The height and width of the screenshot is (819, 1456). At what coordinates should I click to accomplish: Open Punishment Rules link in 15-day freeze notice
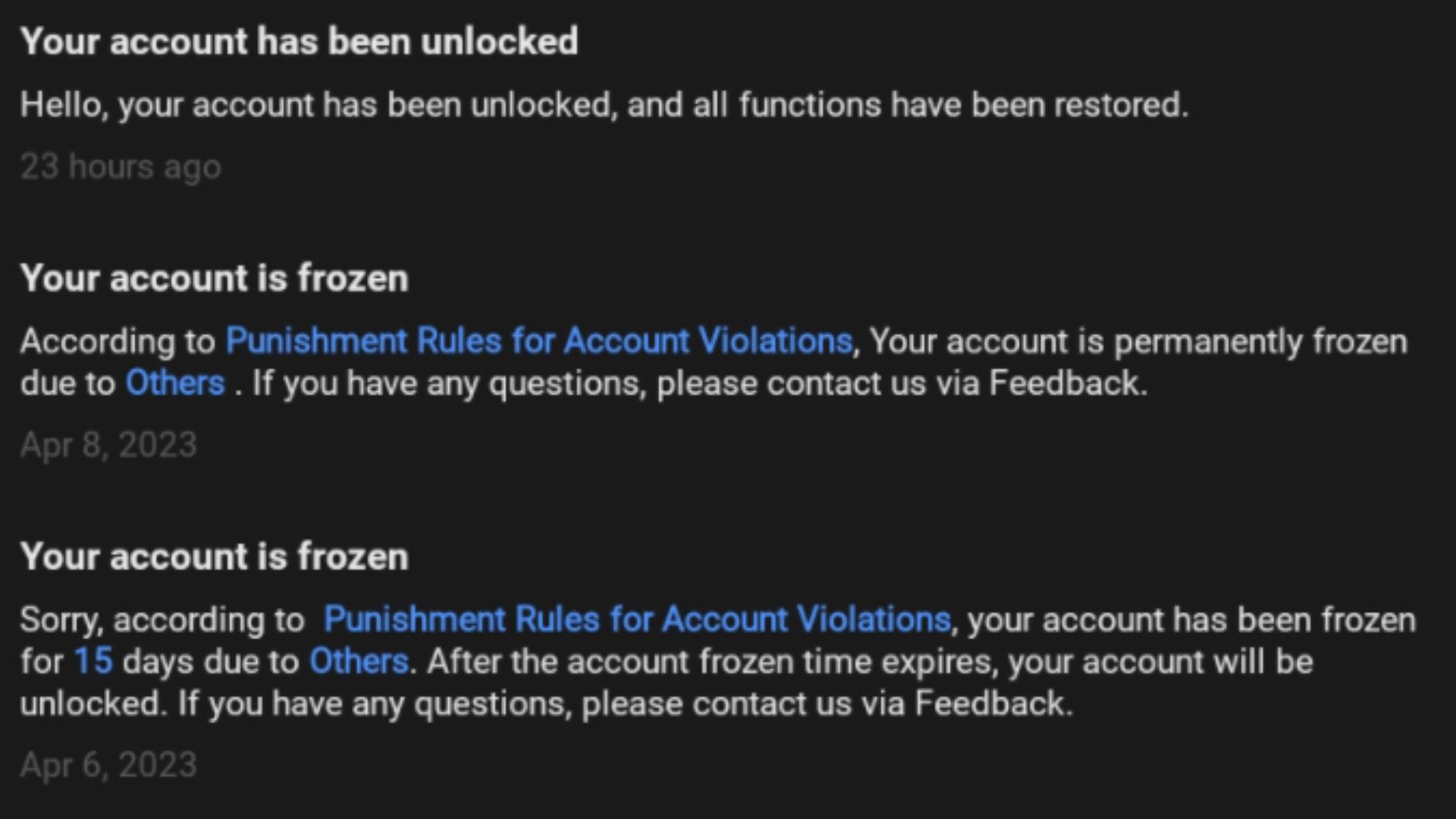pyautogui.click(x=637, y=620)
